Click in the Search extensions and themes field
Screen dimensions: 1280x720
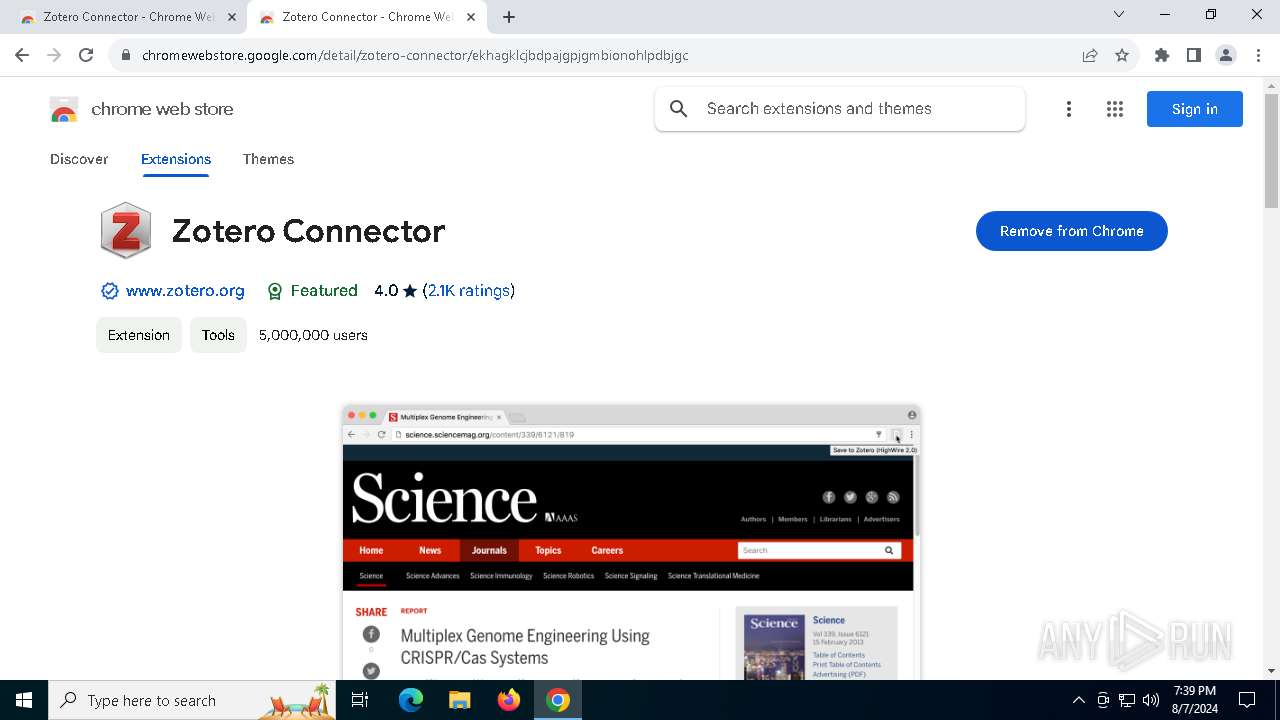(x=840, y=109)
